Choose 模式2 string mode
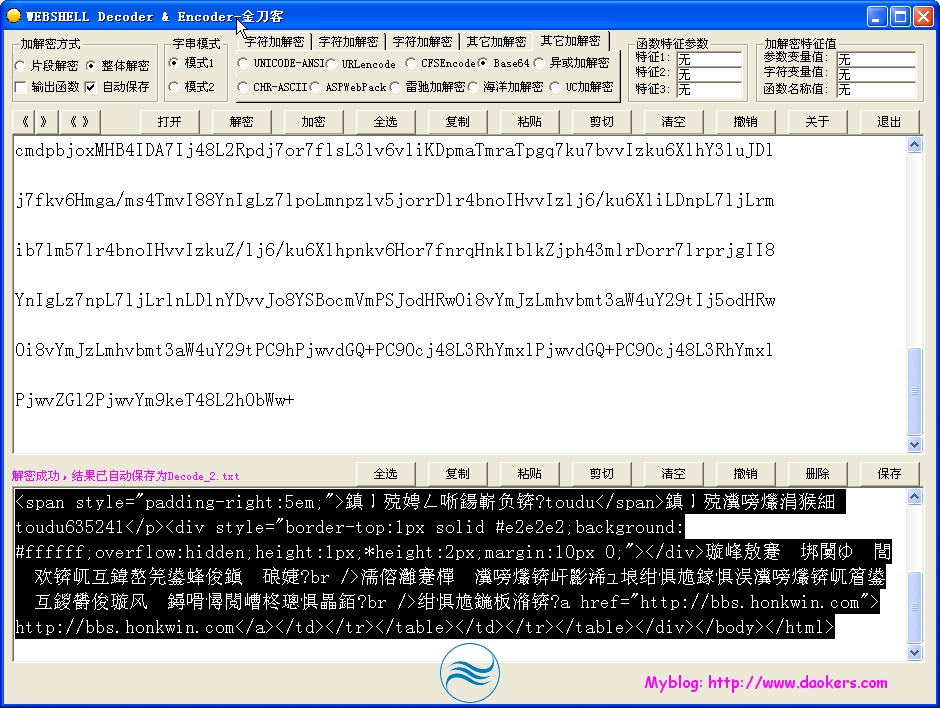The height and width of the screenshot is (708, 940). 192,87
